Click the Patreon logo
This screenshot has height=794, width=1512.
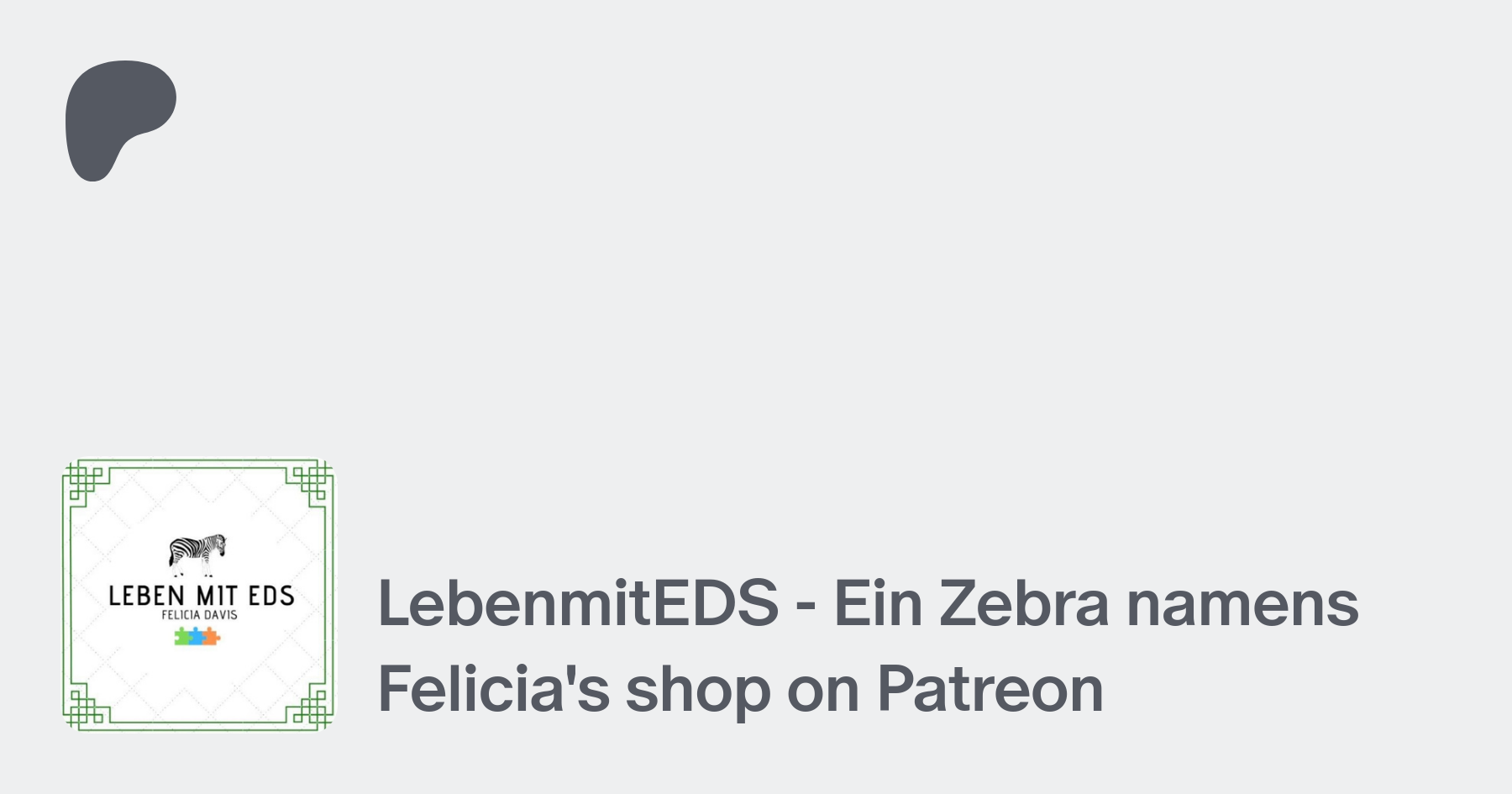(x=118, y=118)
